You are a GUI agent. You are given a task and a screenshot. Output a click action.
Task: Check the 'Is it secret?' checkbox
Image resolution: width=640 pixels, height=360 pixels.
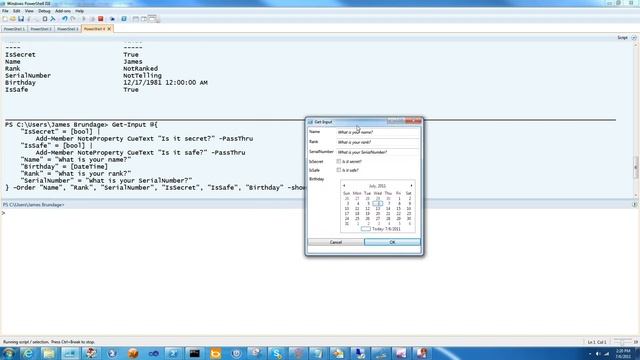click(338, 161)
